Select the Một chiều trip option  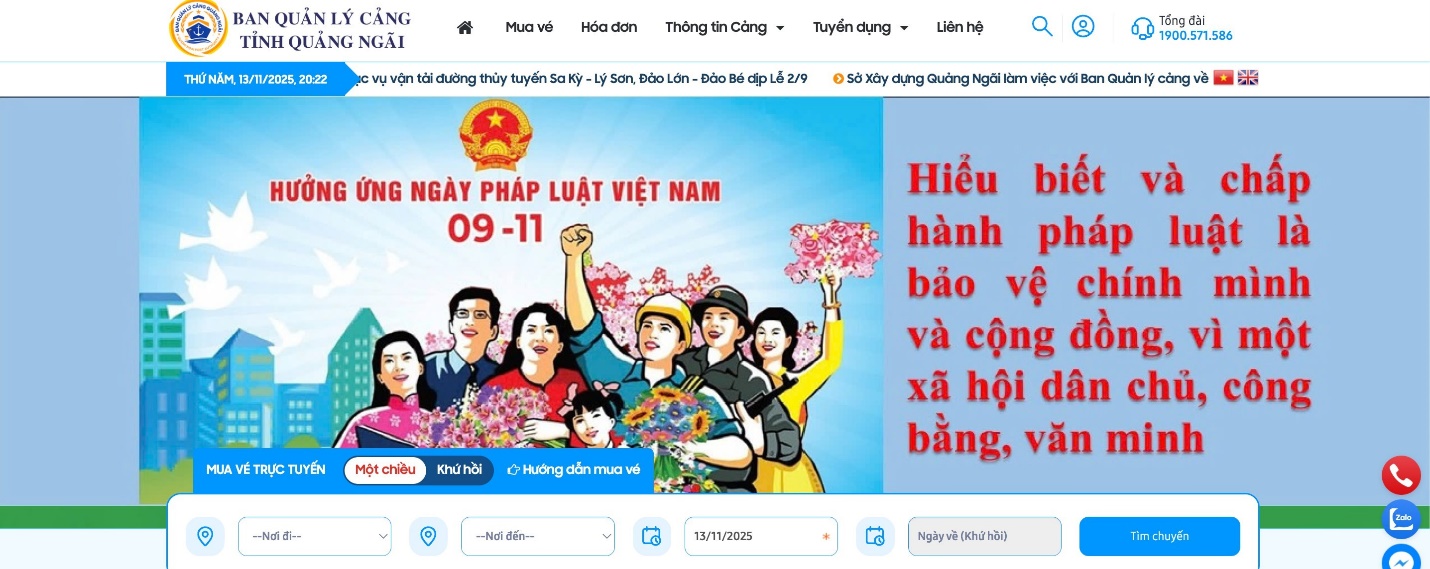385,470
